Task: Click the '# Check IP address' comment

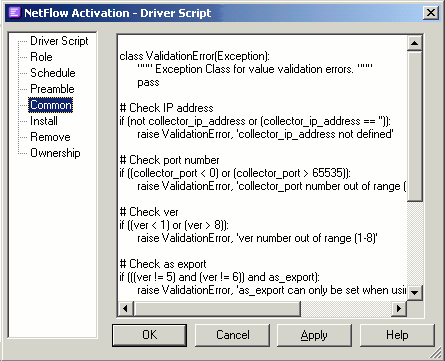Action: point(166,108)
